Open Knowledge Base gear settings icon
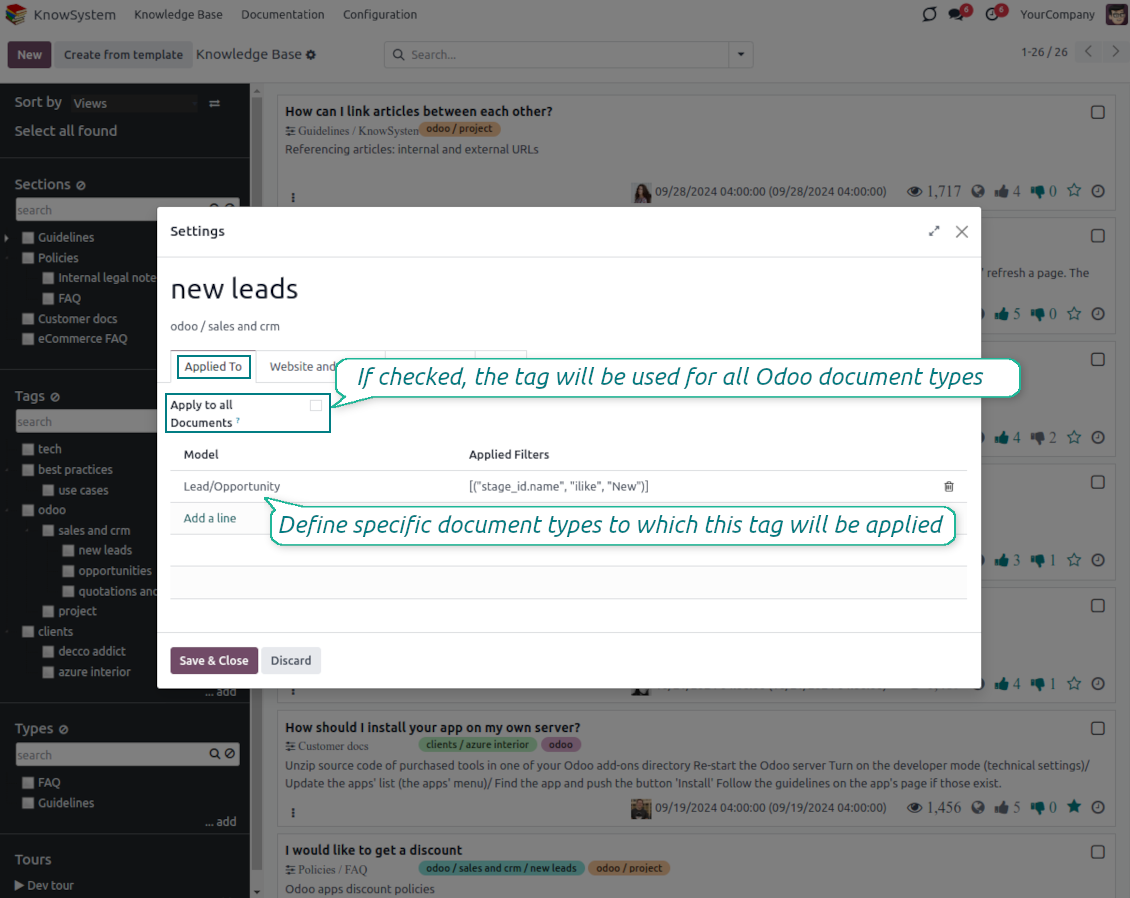 coord(311,55)
